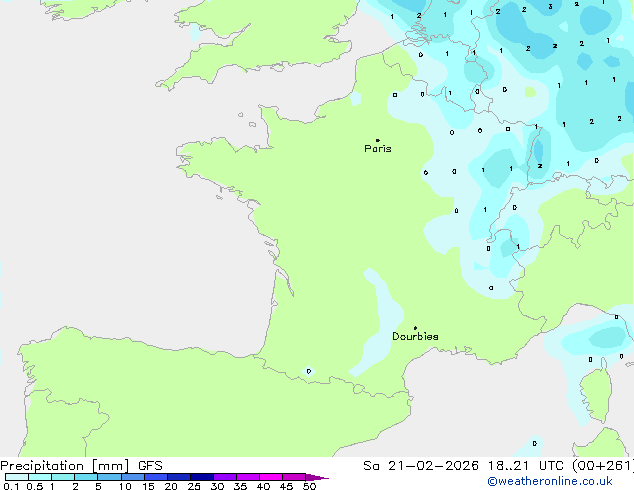634x490 pixels.
Task: Click the "(00+261)" forecast offset text
Action: (x=602, y=466)
